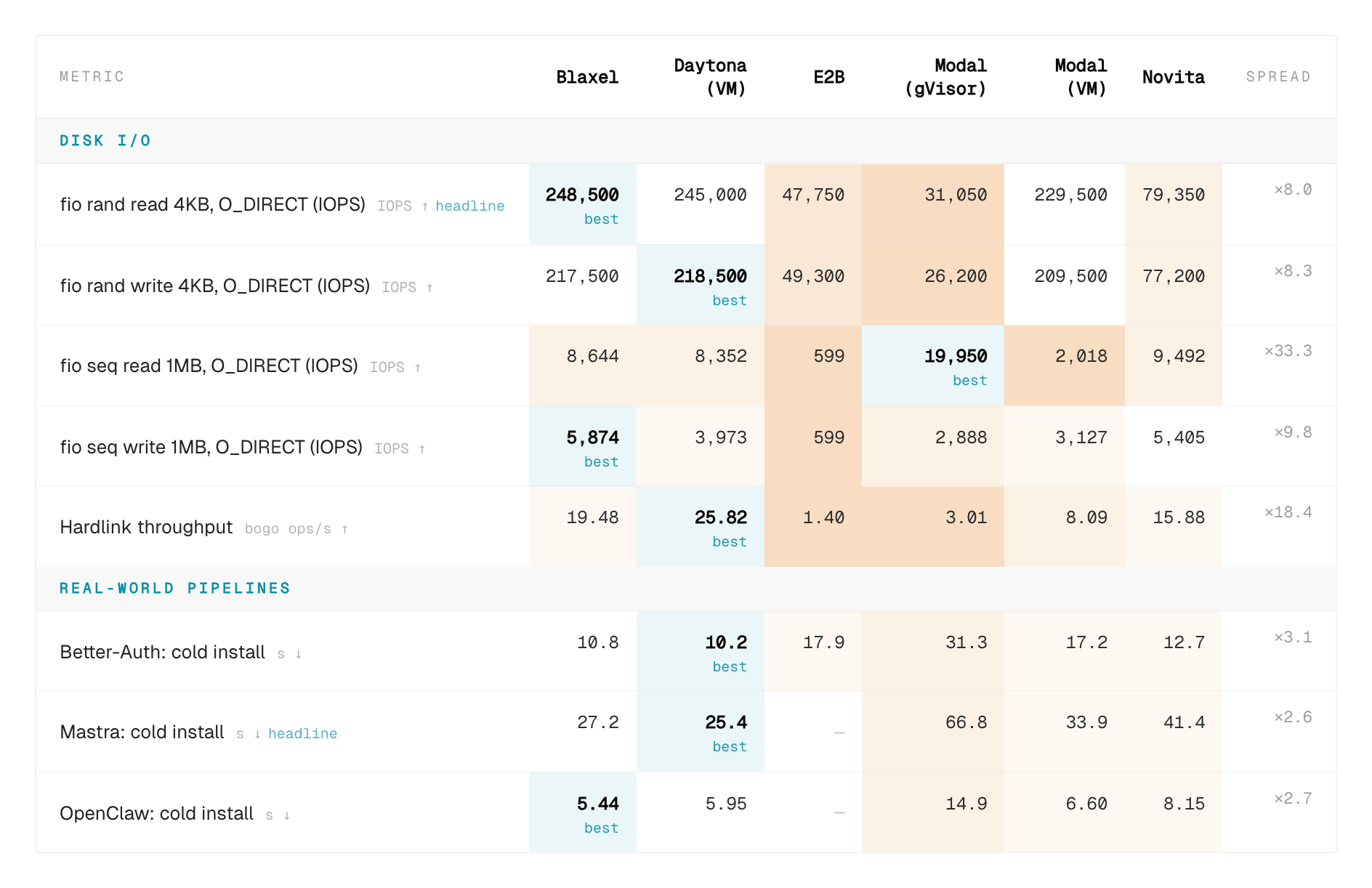Click the 10.2 best cell for Better-Auth

701,652
